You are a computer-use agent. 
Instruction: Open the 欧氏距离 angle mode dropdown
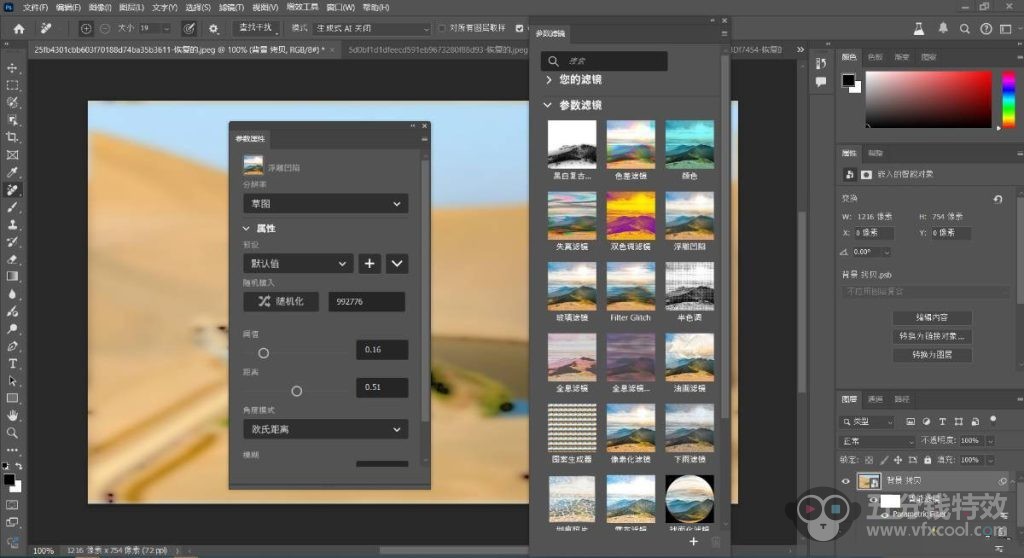(x=326, y=429)
